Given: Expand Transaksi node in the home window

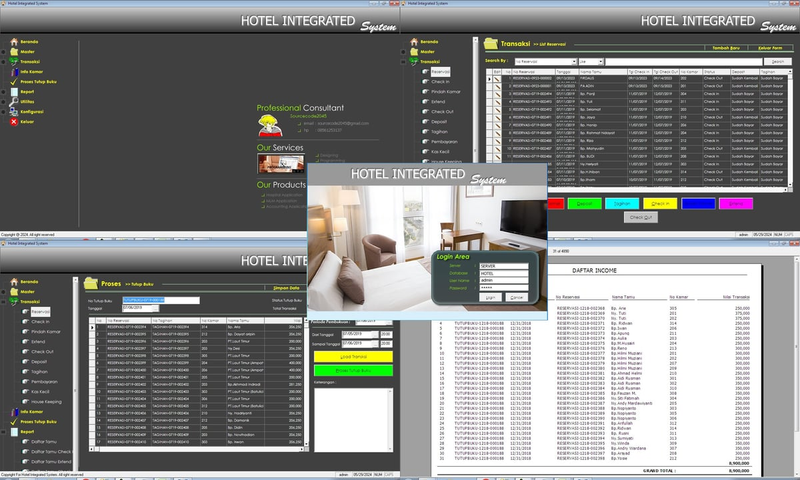Looking at the screenshot, I should pos(4,62).
